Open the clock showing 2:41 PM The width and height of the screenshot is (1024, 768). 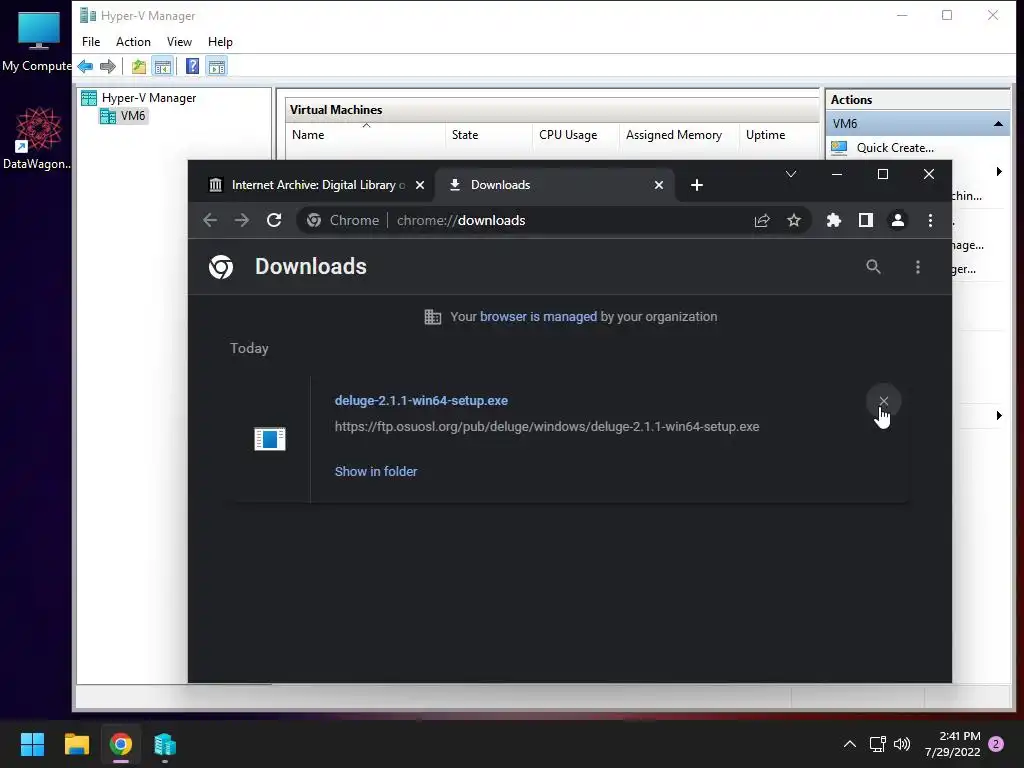click(x=953, y=744)
